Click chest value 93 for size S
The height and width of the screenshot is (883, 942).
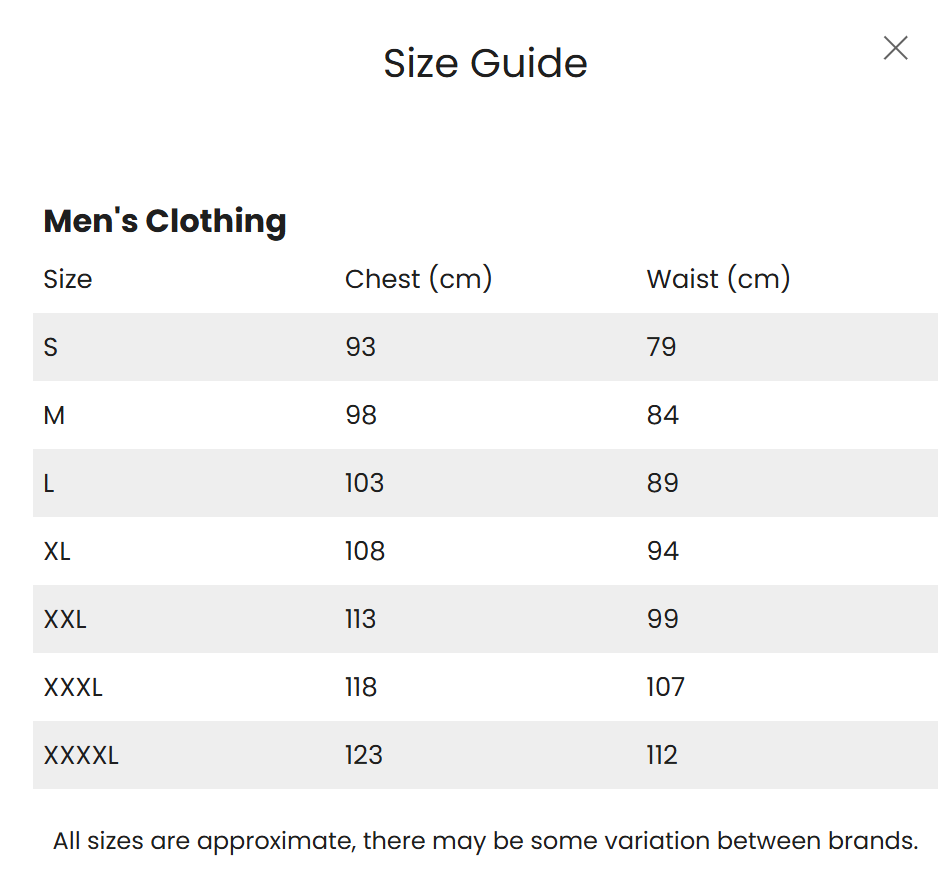[x=360, y=347]
